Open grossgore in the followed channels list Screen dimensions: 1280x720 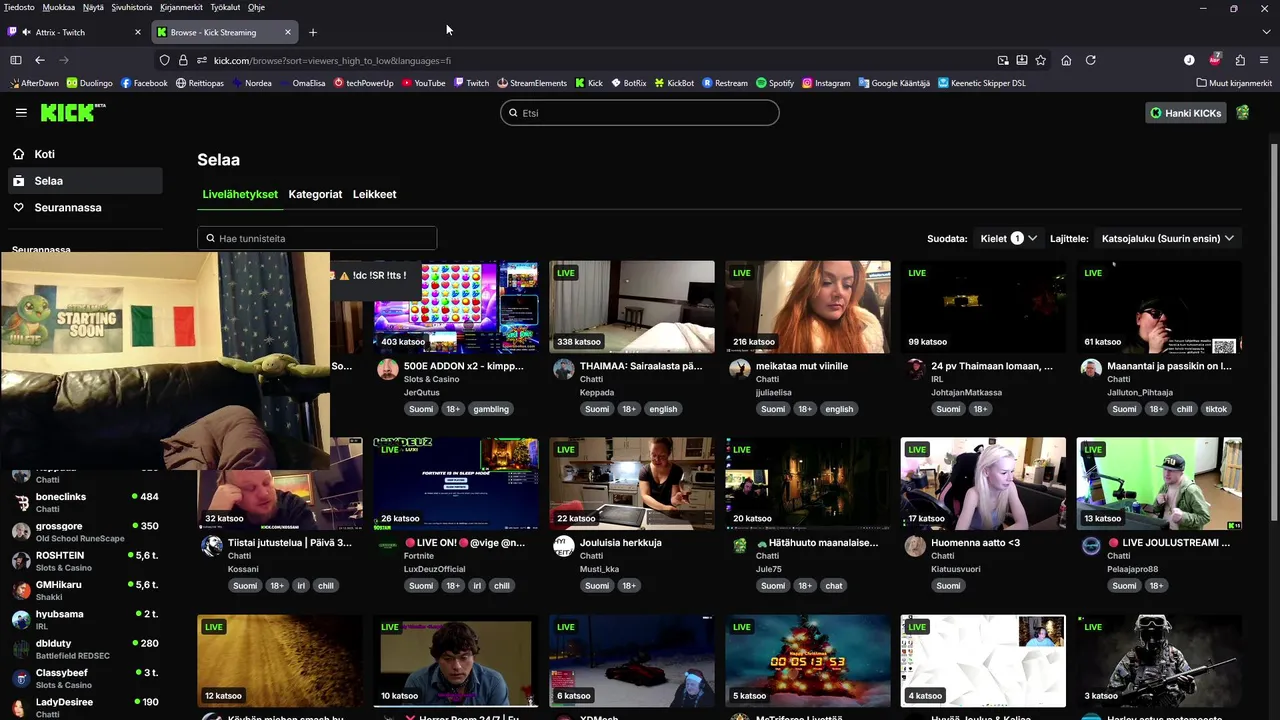click(x=85, y=531)
